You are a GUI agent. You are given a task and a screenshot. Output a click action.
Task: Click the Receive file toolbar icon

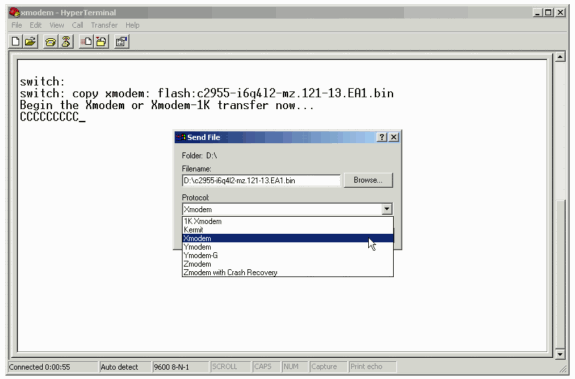coord(101,41)
